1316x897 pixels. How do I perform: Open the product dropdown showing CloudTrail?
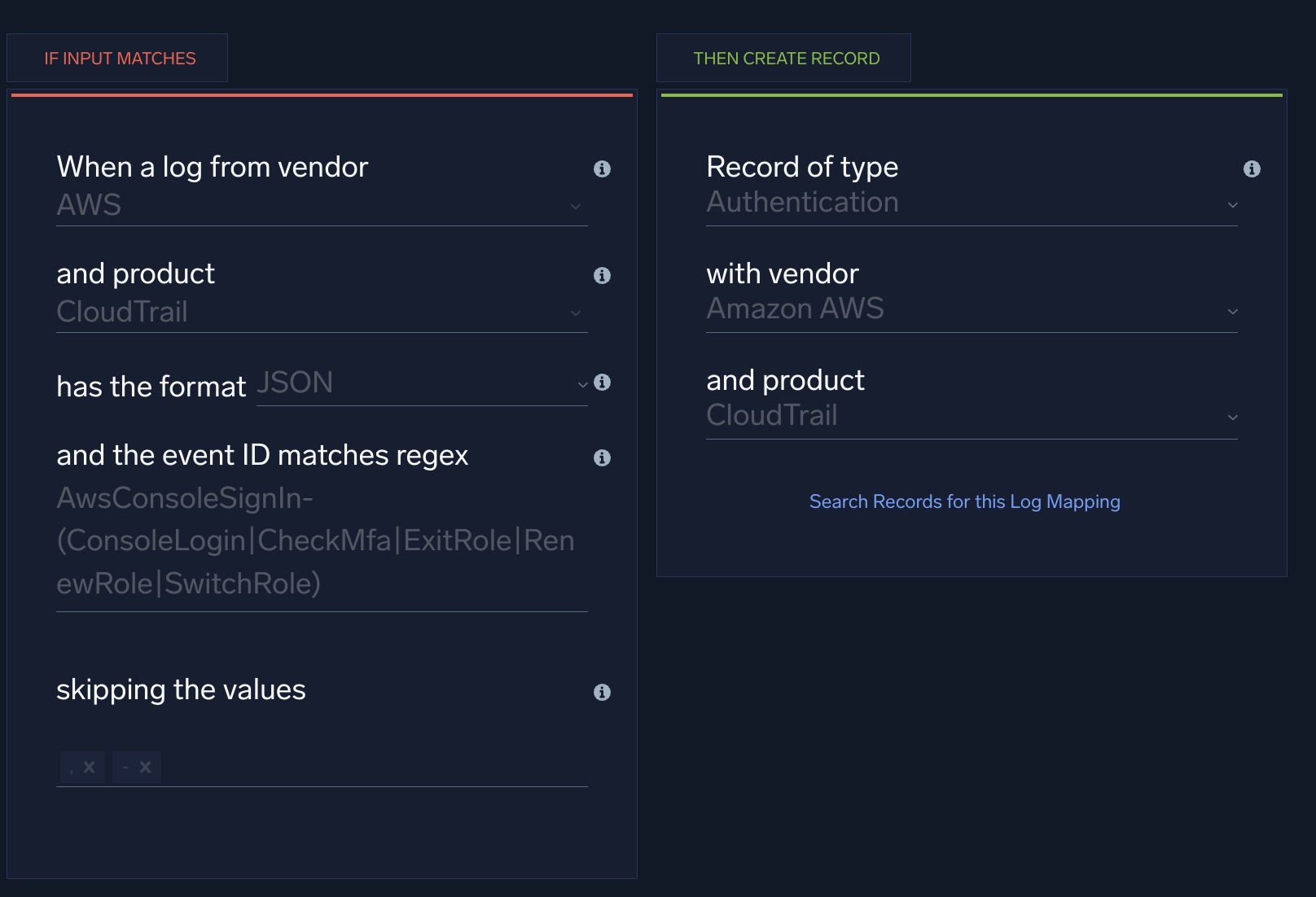click(576, 313)
